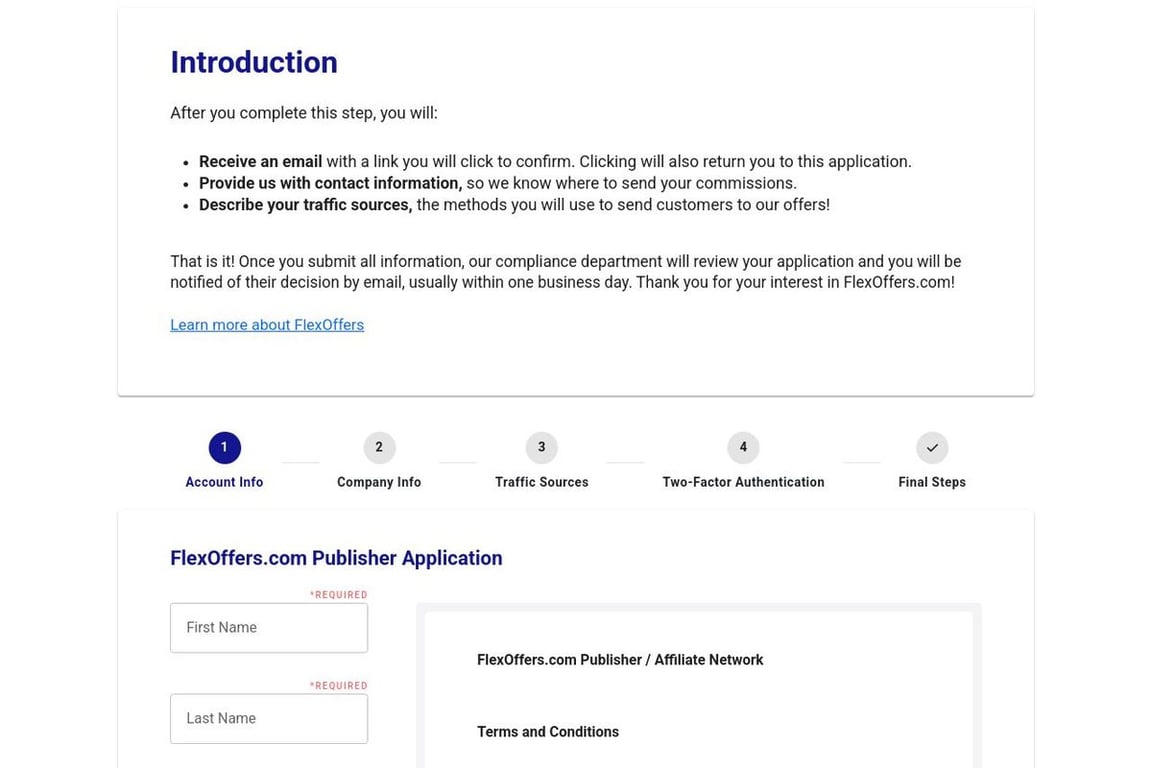This screenshot has width=1152, height=768.
Task: Click inside the First Name field
Action: 268,627
